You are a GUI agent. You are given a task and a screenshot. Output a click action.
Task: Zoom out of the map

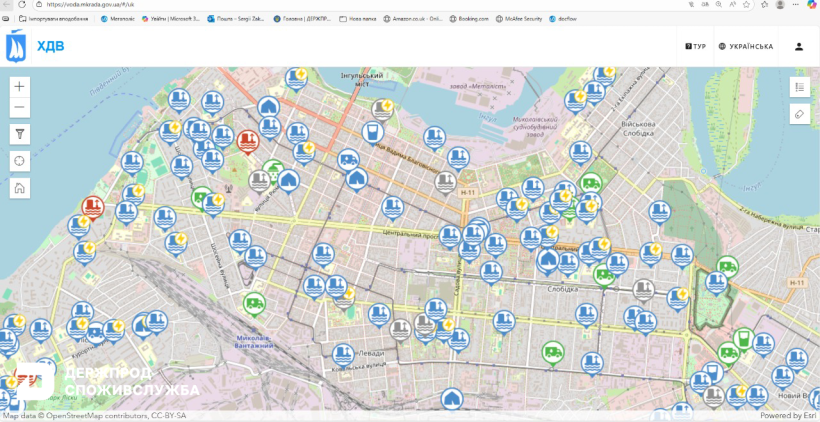click(x=19, y=108)
